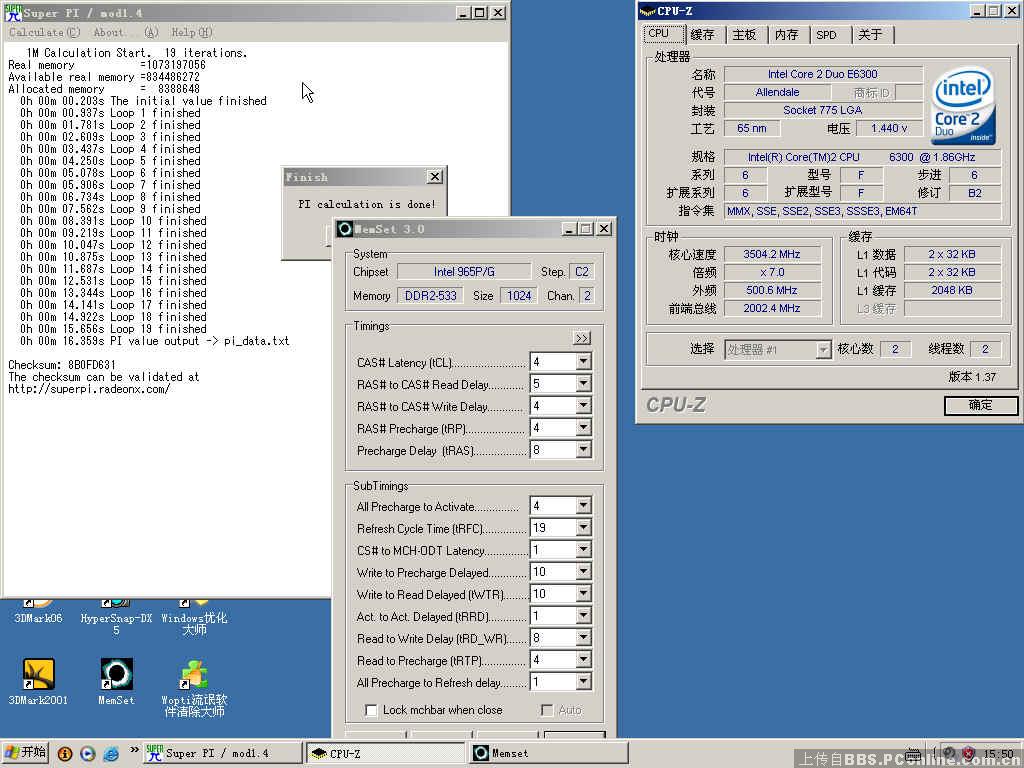Click the taskbar clock showing 15:50
This screenshot has width=1024, height=768.
(x=998, y=754)
